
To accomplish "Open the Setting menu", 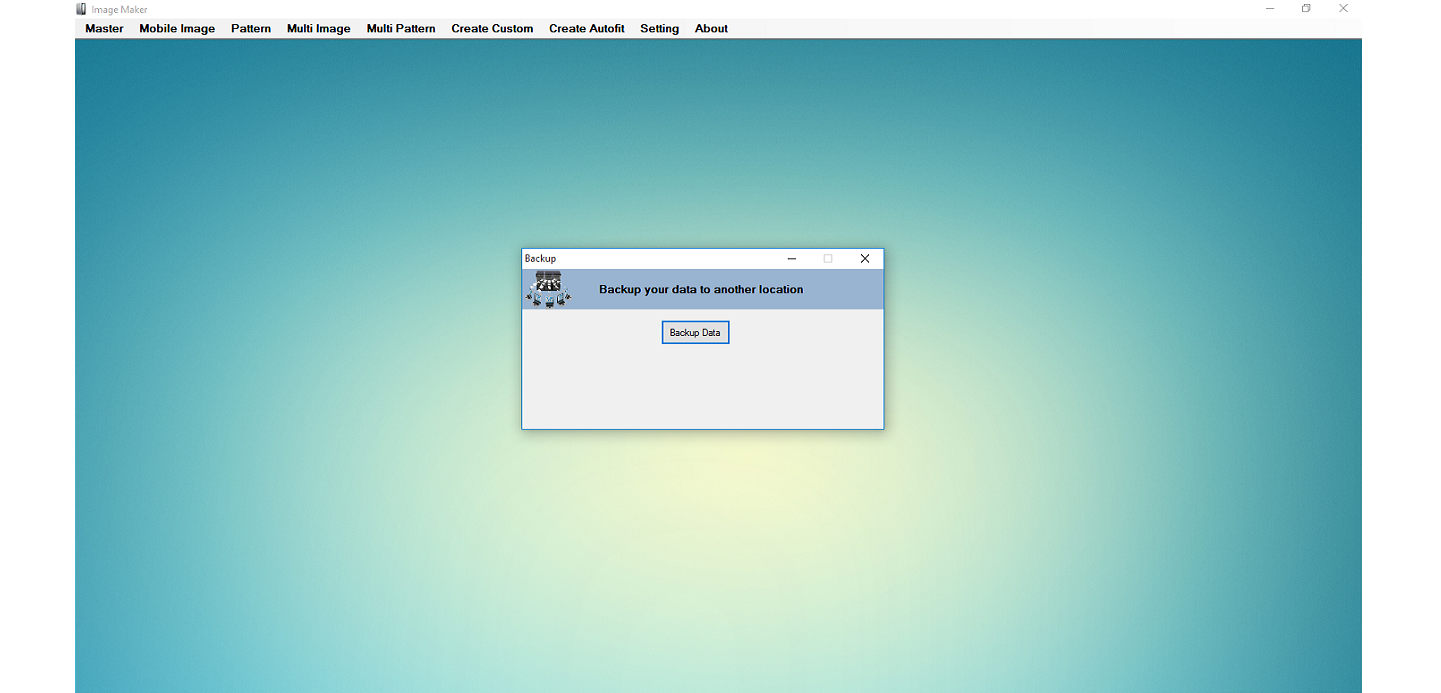I will pyautogui.click(x=659, y=29).
